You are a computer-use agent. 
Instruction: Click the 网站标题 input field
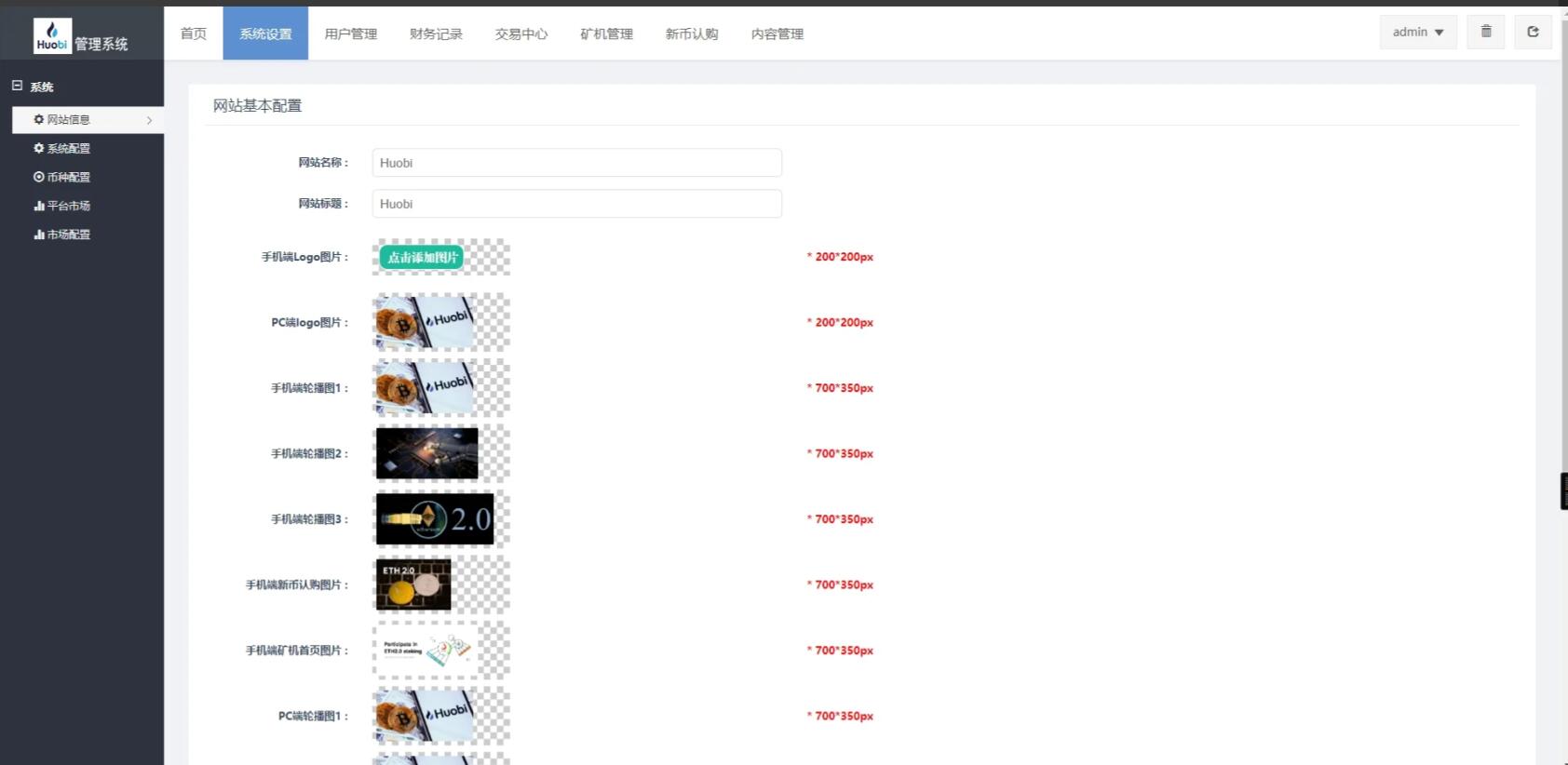pyautogui.click(x=576, y=204)
